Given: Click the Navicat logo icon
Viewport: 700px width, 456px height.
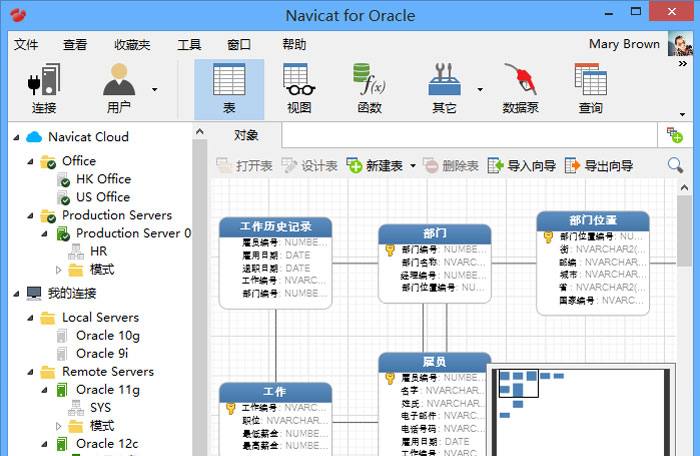Looking at the screenshot, I should pyautogui.click(x=18, y=15).
